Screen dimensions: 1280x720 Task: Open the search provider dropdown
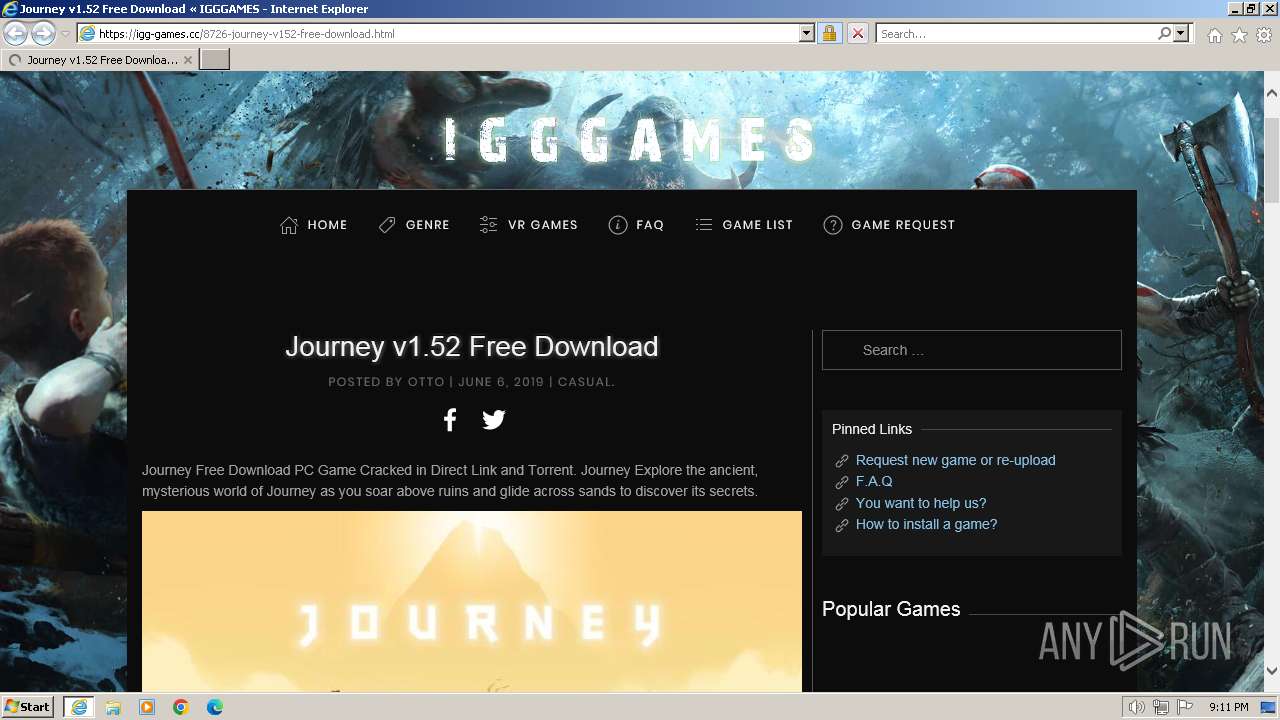pos(1181,33)
